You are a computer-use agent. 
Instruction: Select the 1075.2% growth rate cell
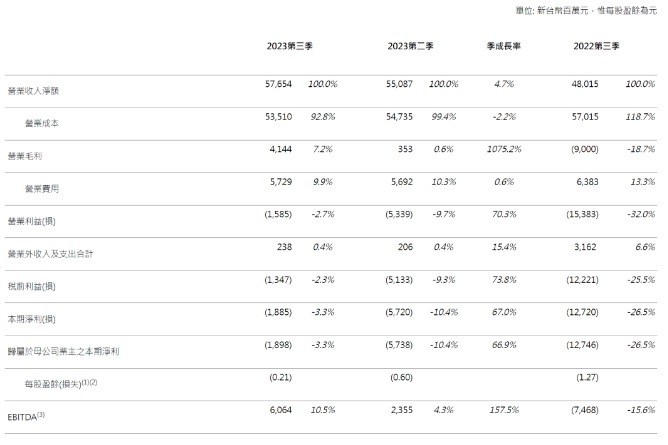pos(503,151)
